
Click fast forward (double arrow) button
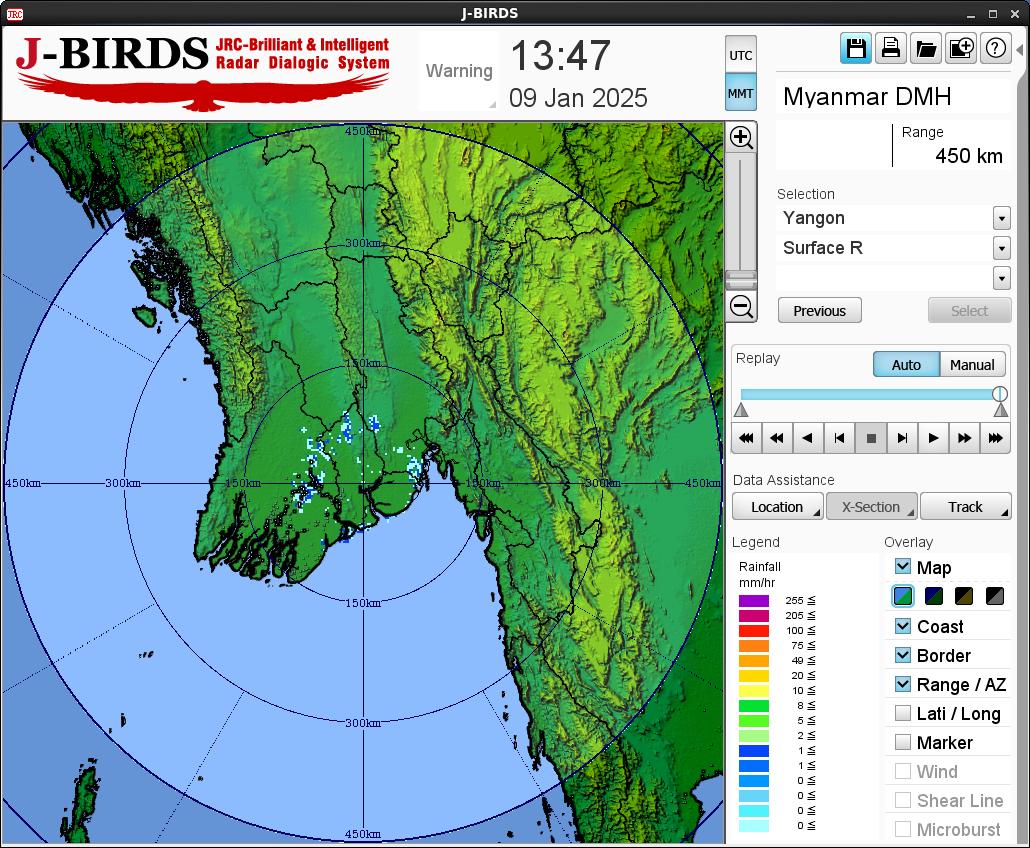pyautogui.click(x=964, y=438)
